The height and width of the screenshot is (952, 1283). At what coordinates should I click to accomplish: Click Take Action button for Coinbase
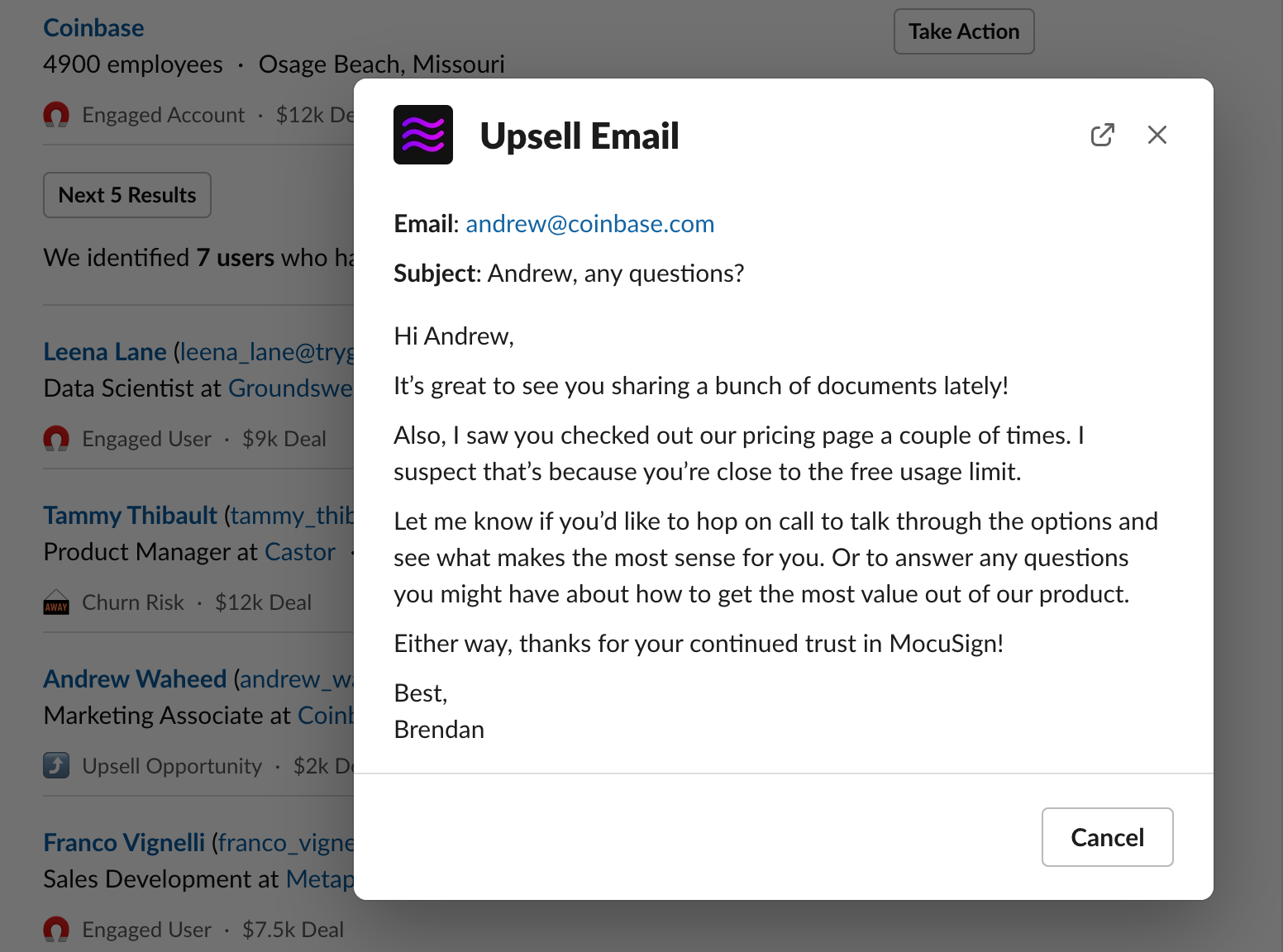pos(964,31)
